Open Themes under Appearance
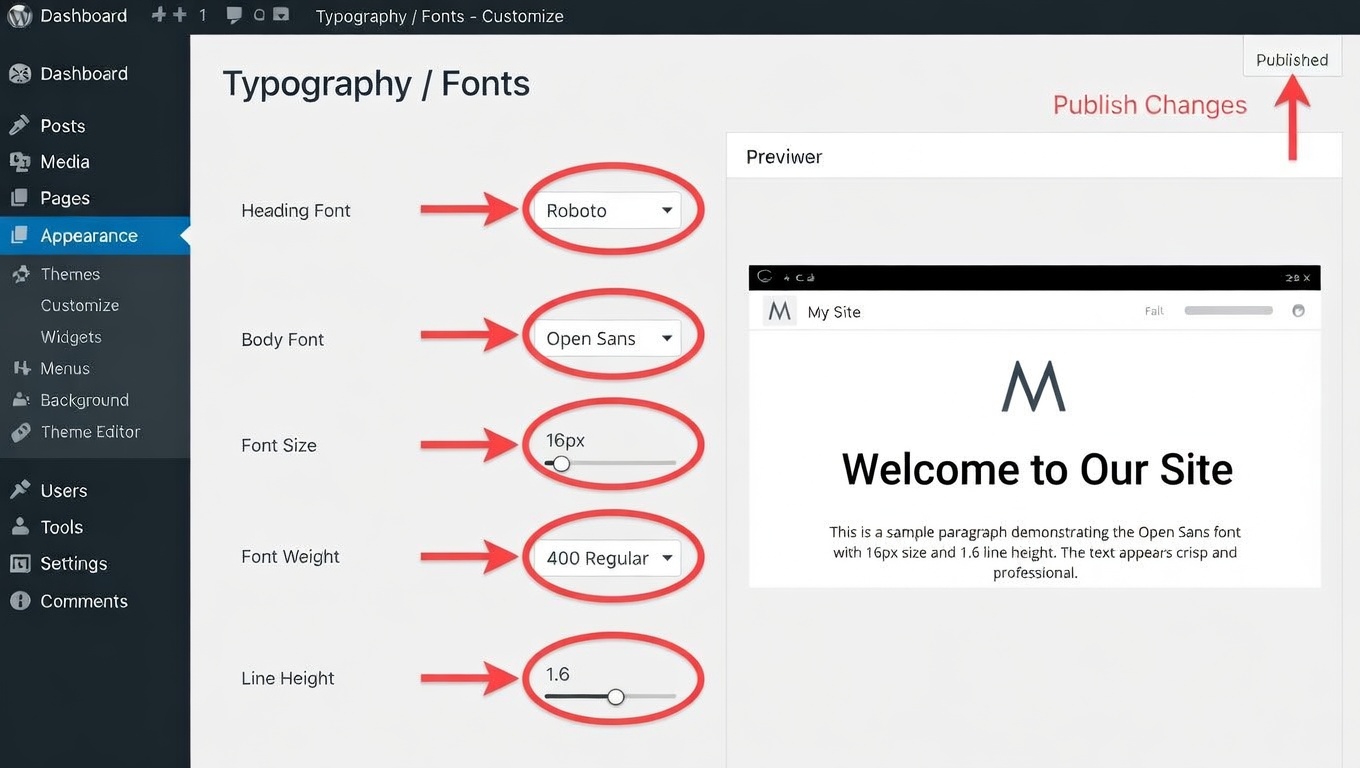 coord(70,274)
